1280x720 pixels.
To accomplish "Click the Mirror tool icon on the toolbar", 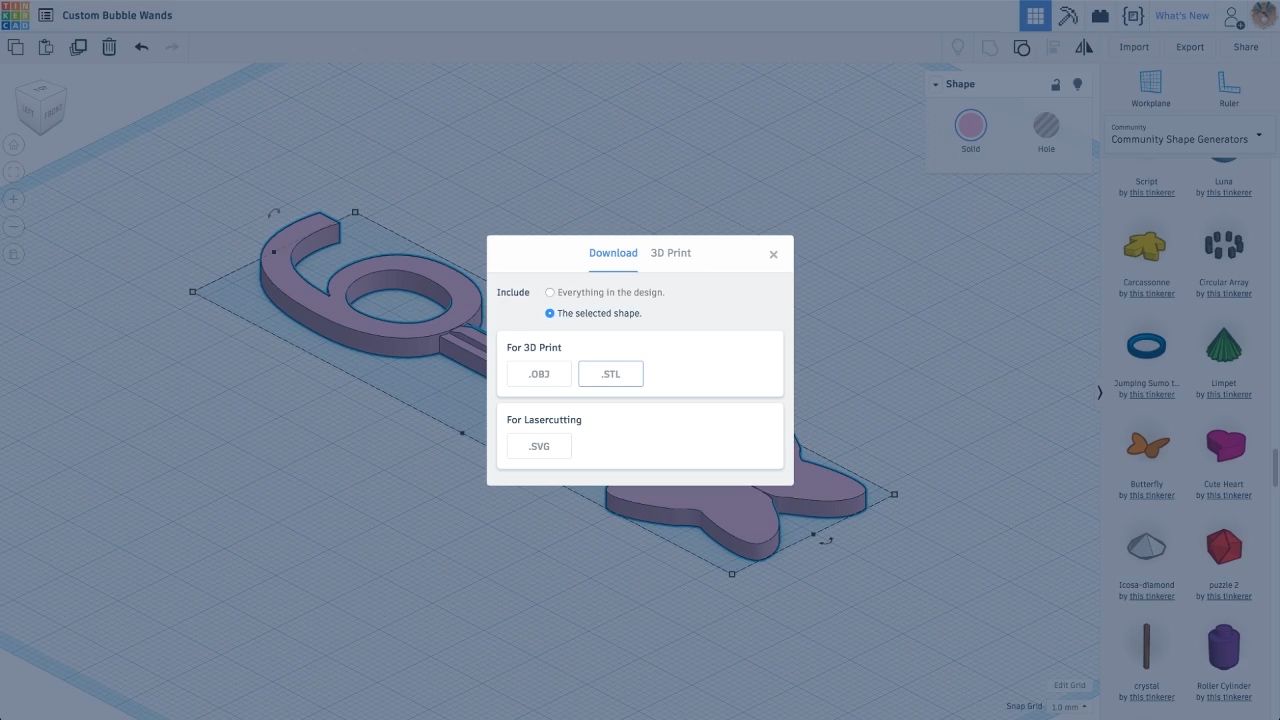I will coord(1084,47).
